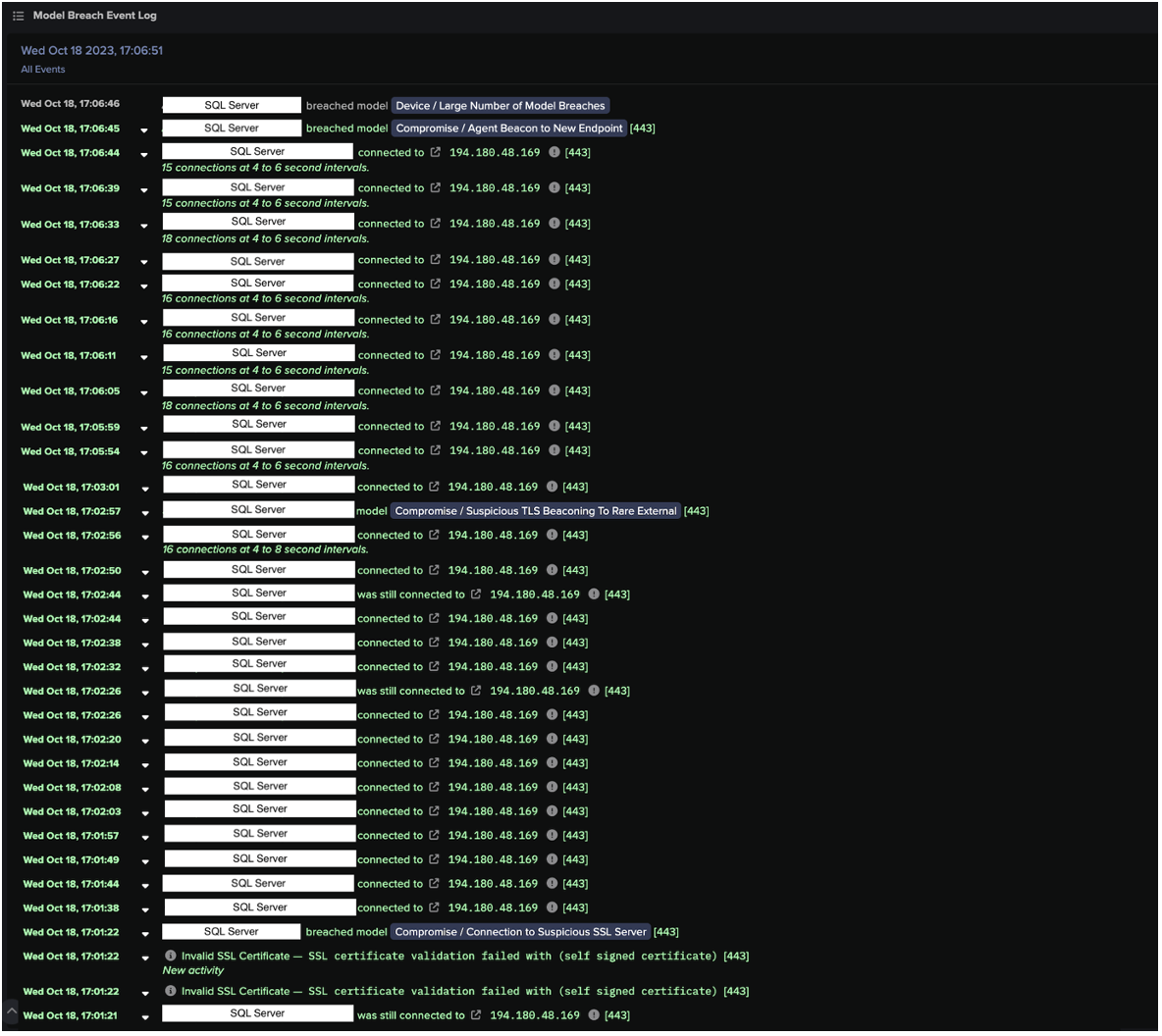Viewport: 1162px width, 1036px height.
Task: Click port [443] in 17:05:54 row
Action: 578,451
